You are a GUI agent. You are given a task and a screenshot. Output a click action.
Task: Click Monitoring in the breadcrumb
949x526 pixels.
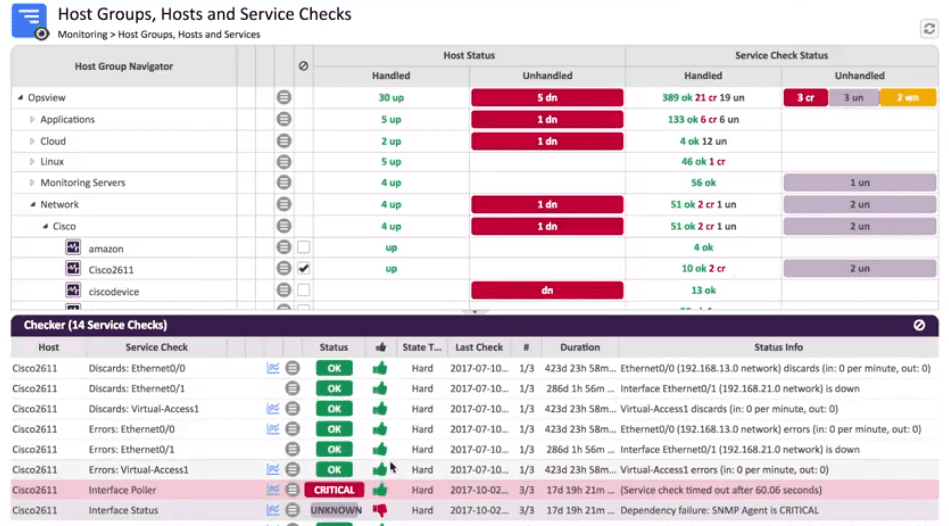tap(82, 35)
